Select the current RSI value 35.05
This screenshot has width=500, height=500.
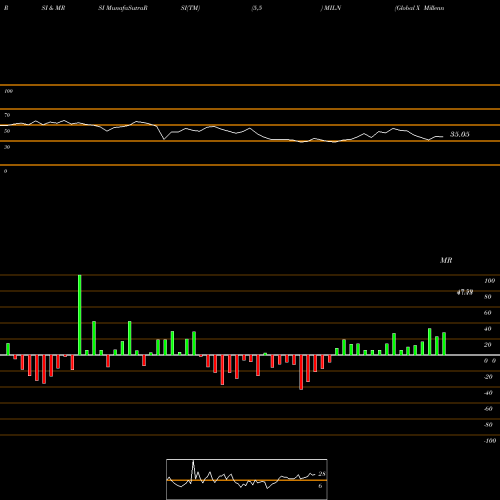(x=460, y=134)
